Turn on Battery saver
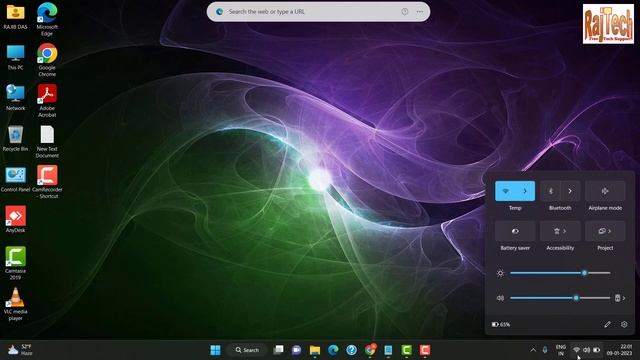The width and height of the screenshot is (640, 360). (x=515, y=231)
